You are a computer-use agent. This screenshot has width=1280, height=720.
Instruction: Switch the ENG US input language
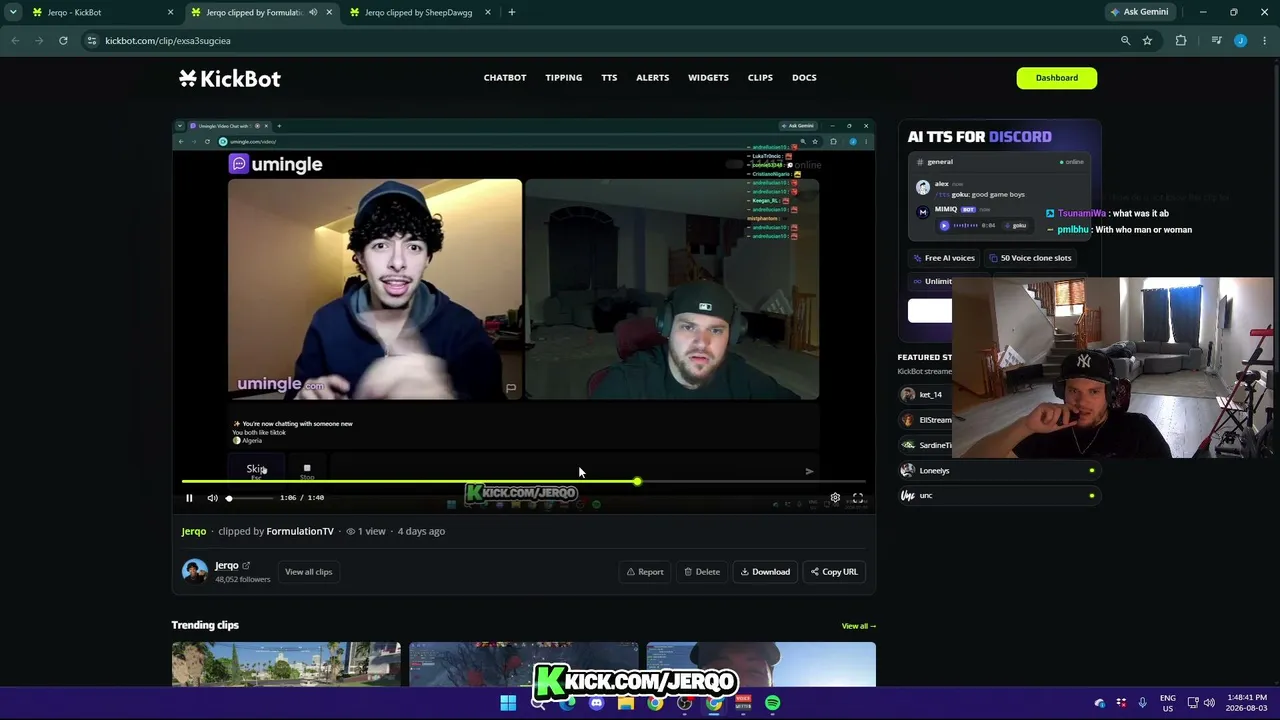click(1167, 703)
